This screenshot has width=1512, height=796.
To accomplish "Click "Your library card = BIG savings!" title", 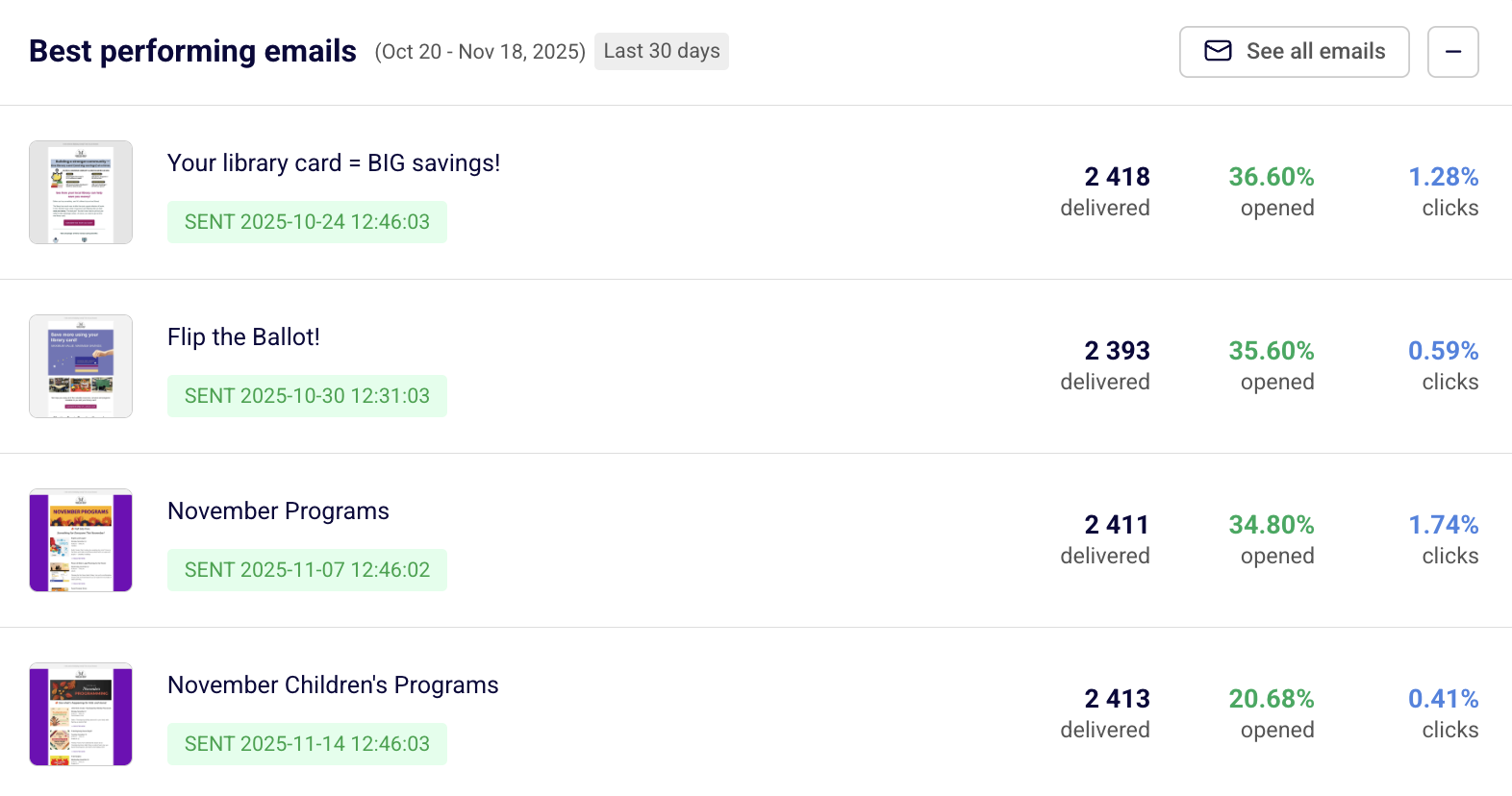I will coord(334,163).
